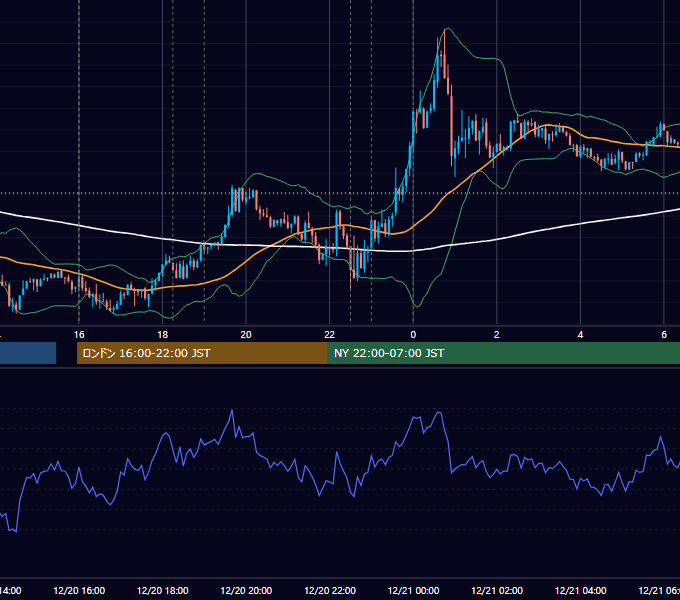Select the ロンドン 16:00-22:00 JST session bar
Viewport: 680px width, 600px height.
tap(202, 353)
